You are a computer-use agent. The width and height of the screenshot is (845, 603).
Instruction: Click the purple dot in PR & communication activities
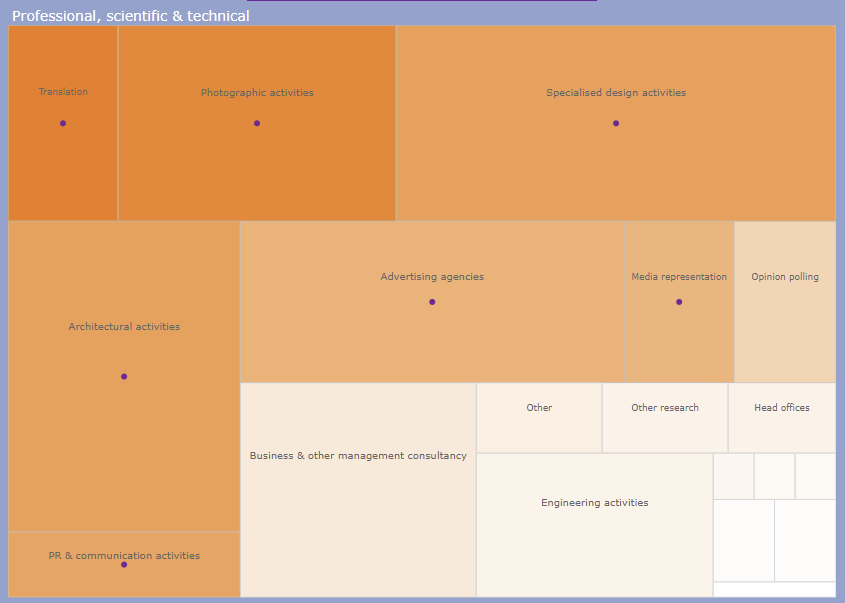124,565
